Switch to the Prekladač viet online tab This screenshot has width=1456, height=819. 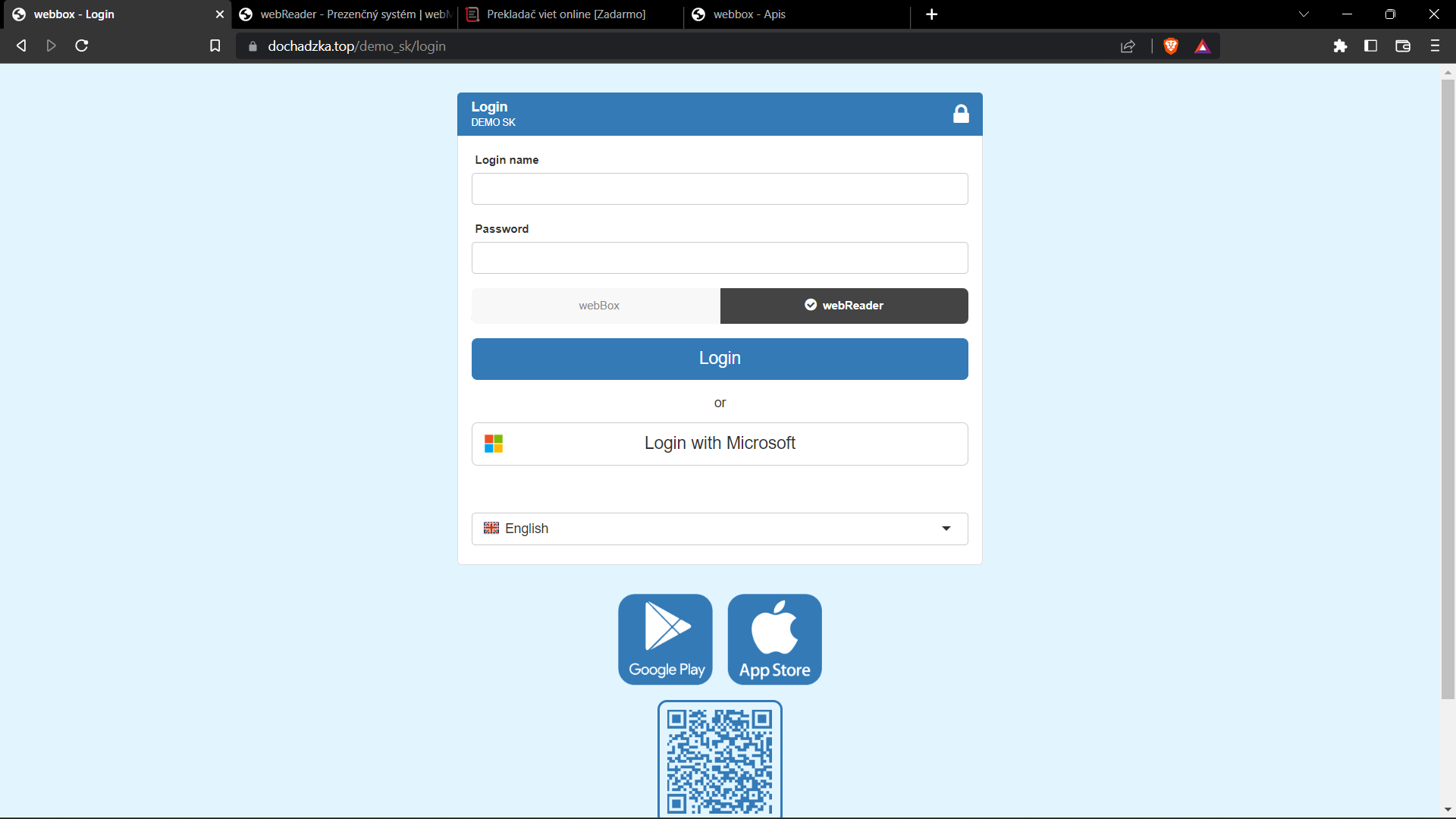(566, 14)
